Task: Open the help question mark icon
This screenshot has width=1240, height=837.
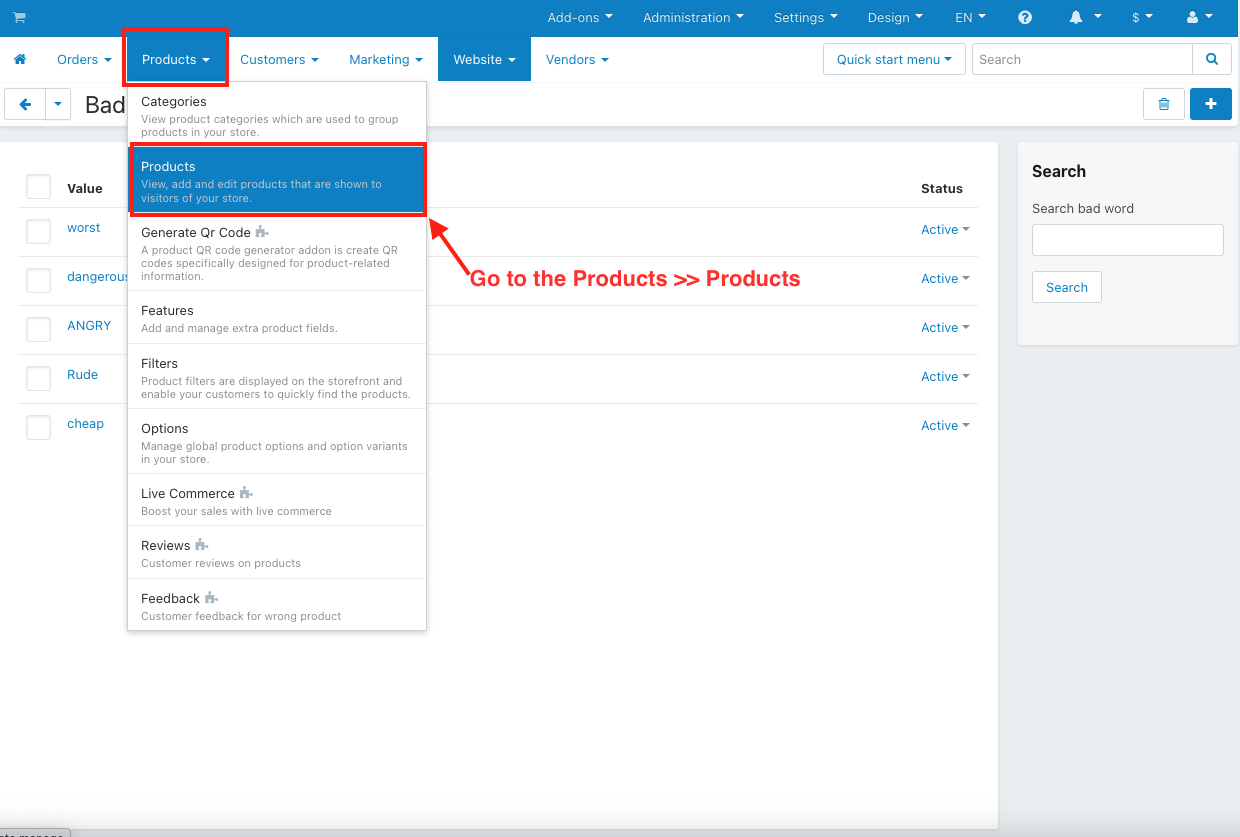Action: coord(1025,18)
